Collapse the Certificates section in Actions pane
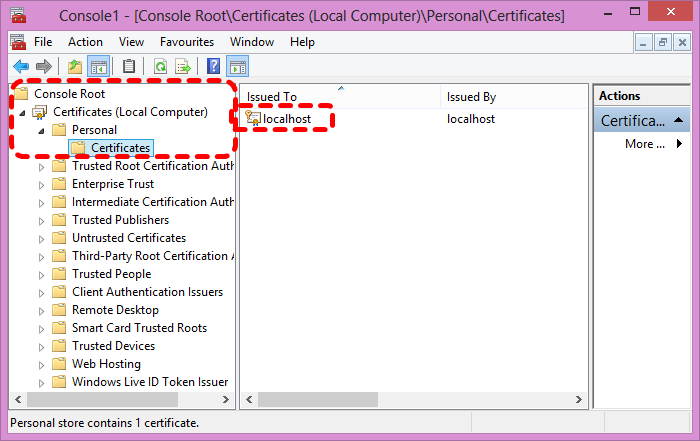 (679, 120)
